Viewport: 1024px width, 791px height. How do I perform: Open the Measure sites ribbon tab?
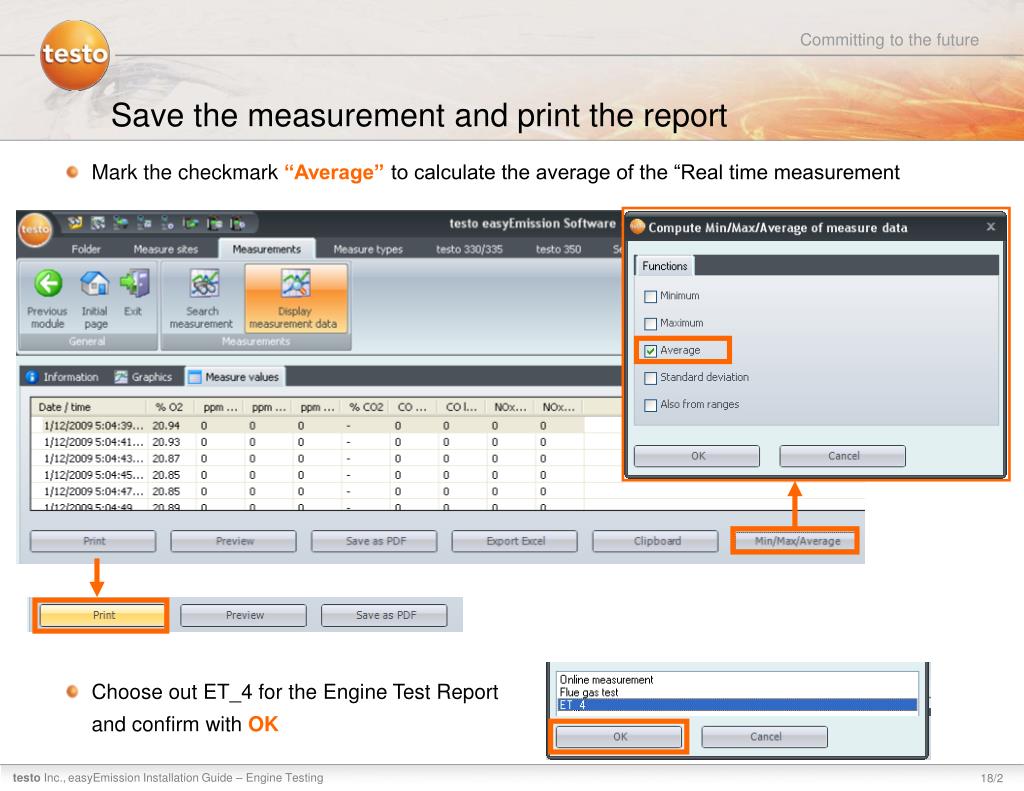(165, 249)
